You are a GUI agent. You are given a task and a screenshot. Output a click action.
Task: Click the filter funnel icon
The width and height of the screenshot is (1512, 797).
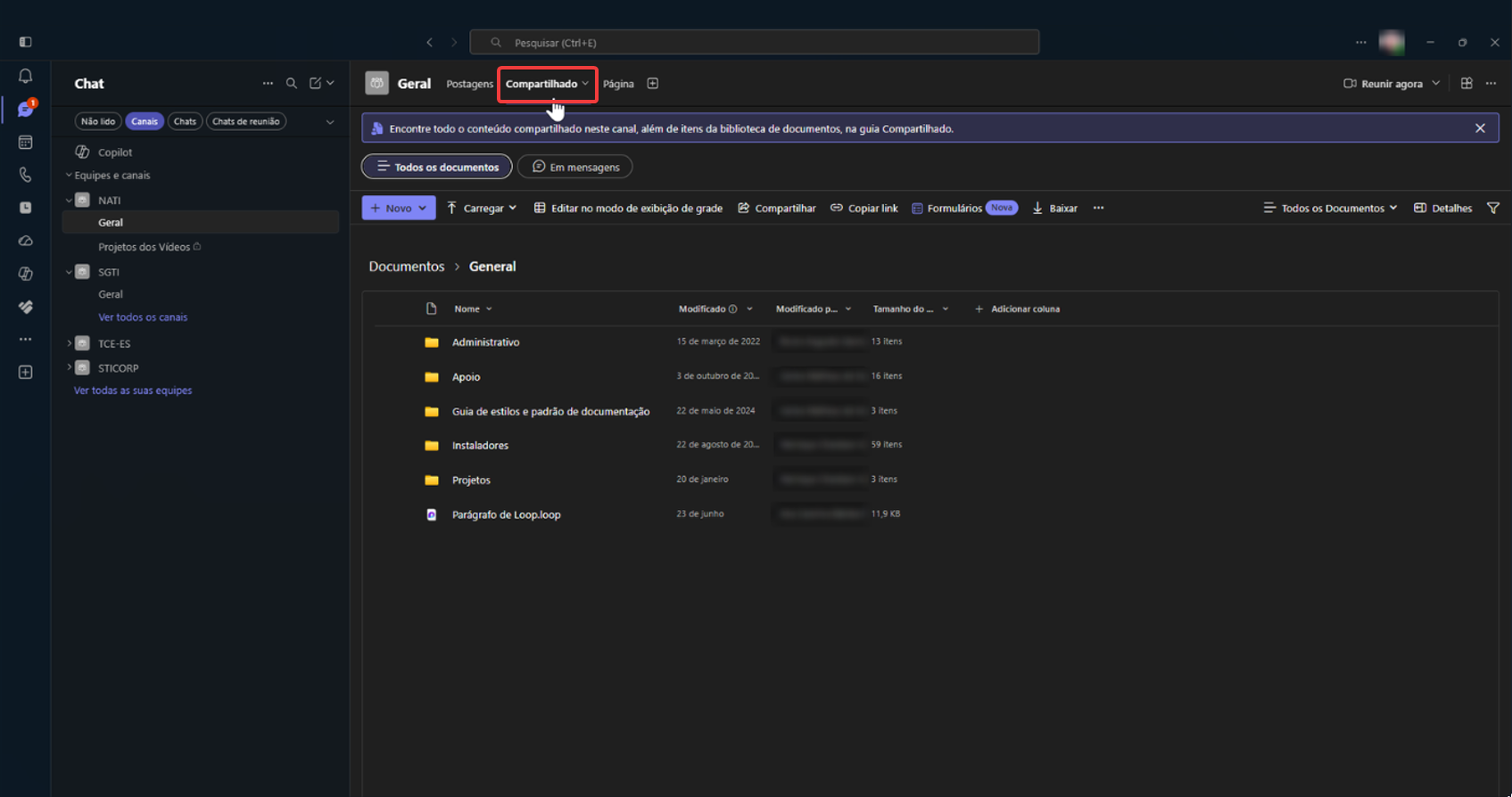pyautogui.click(x=1492, y=208)
